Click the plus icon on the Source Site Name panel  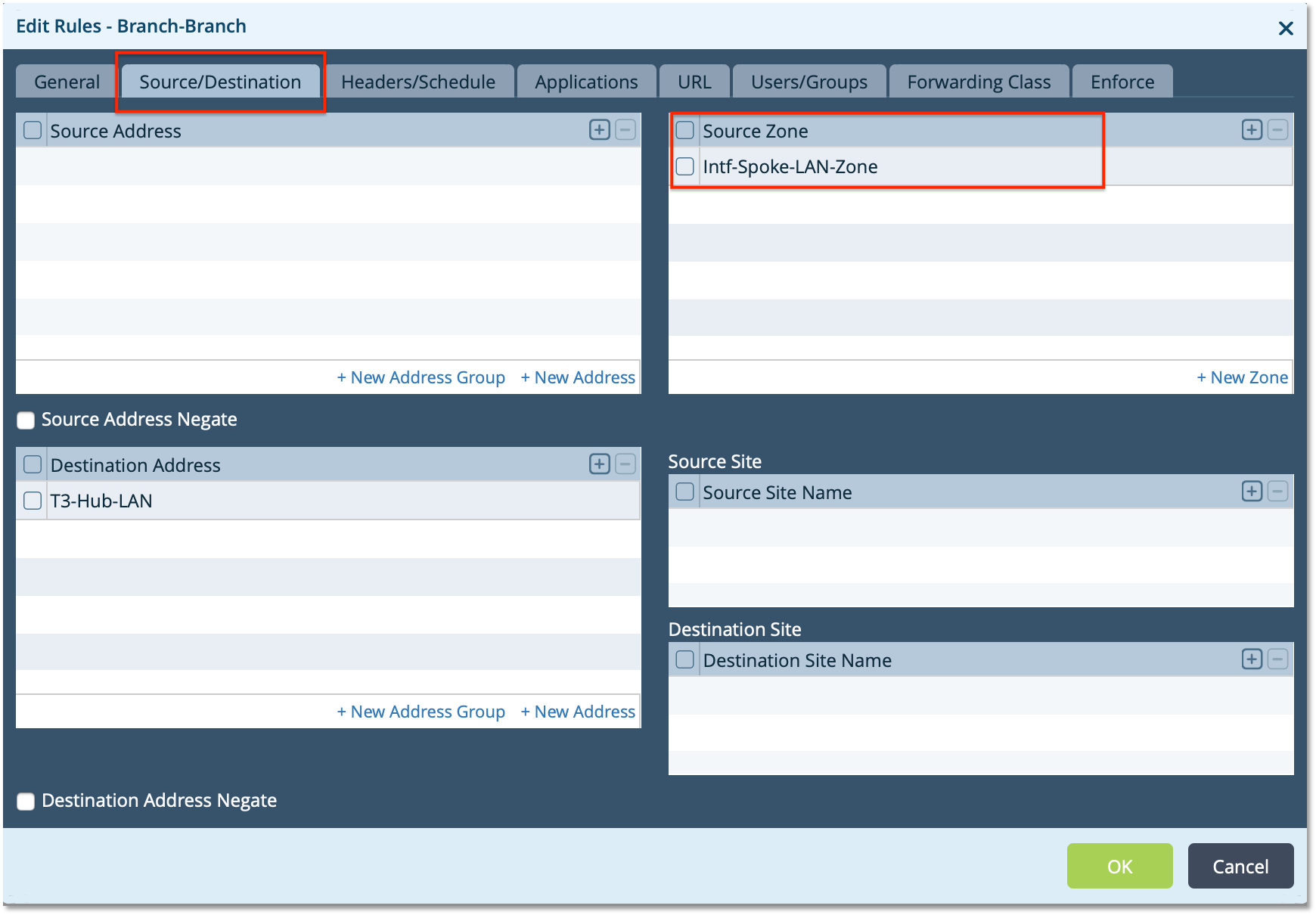(x=1251, y=491)
